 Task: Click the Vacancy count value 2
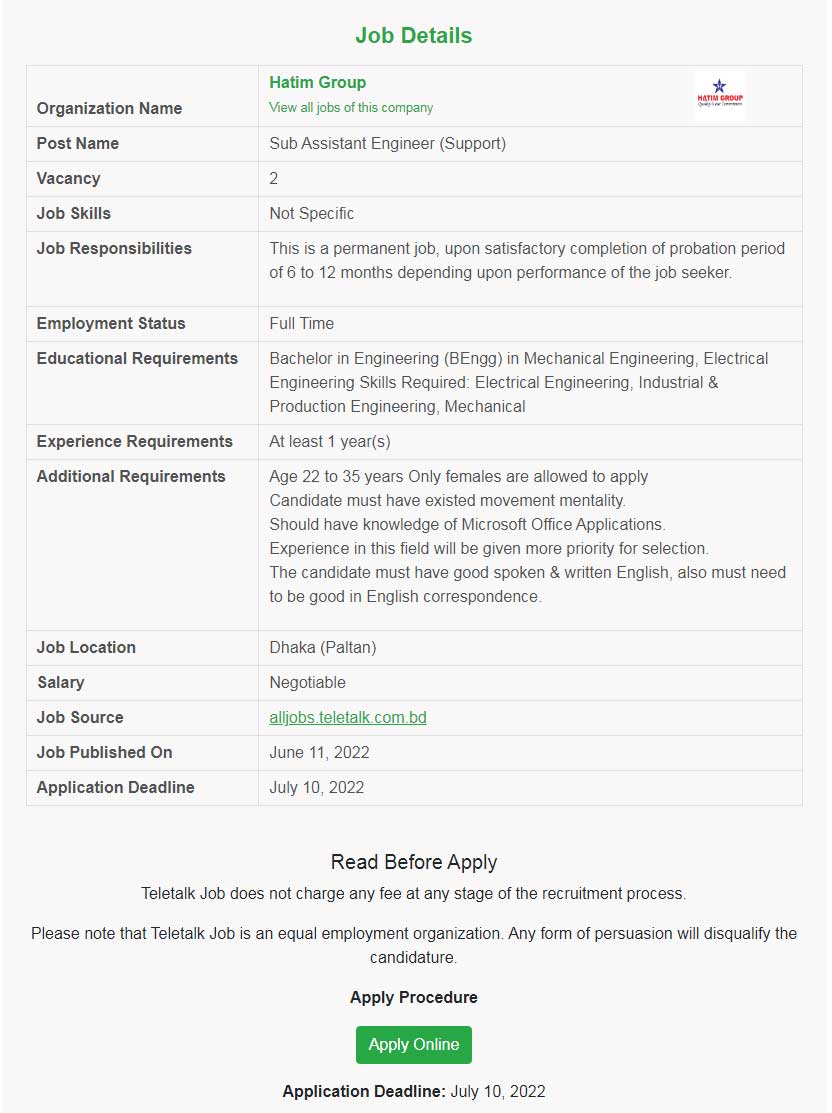[273, 178]
